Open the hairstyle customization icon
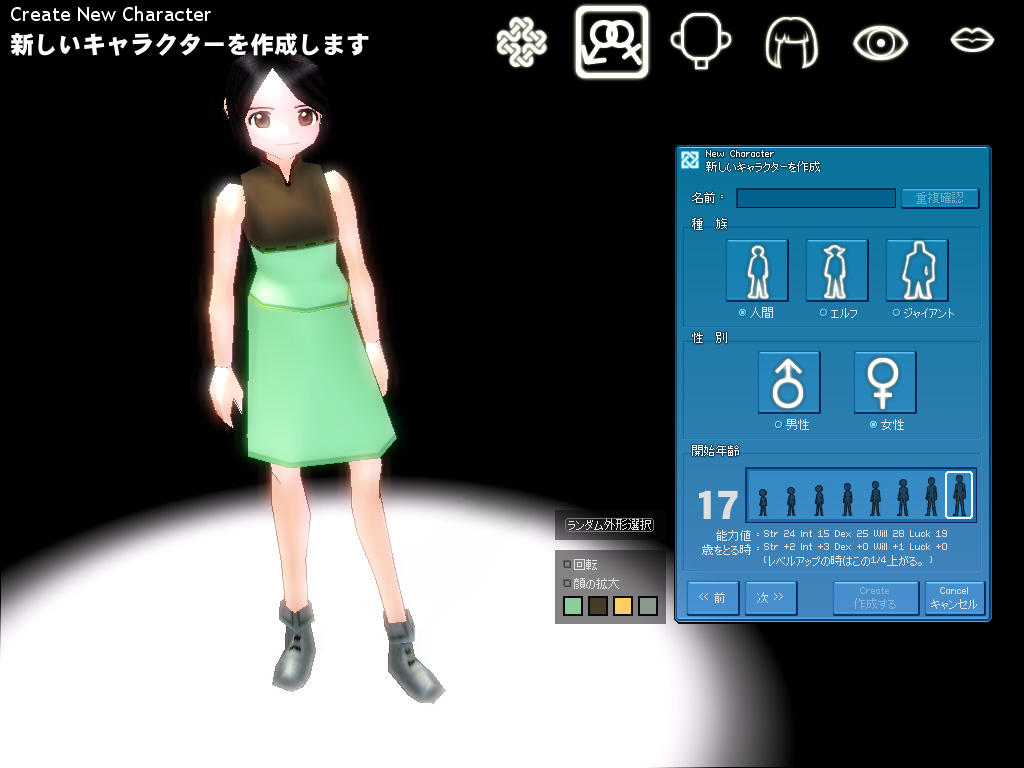 tap(791, 42)
